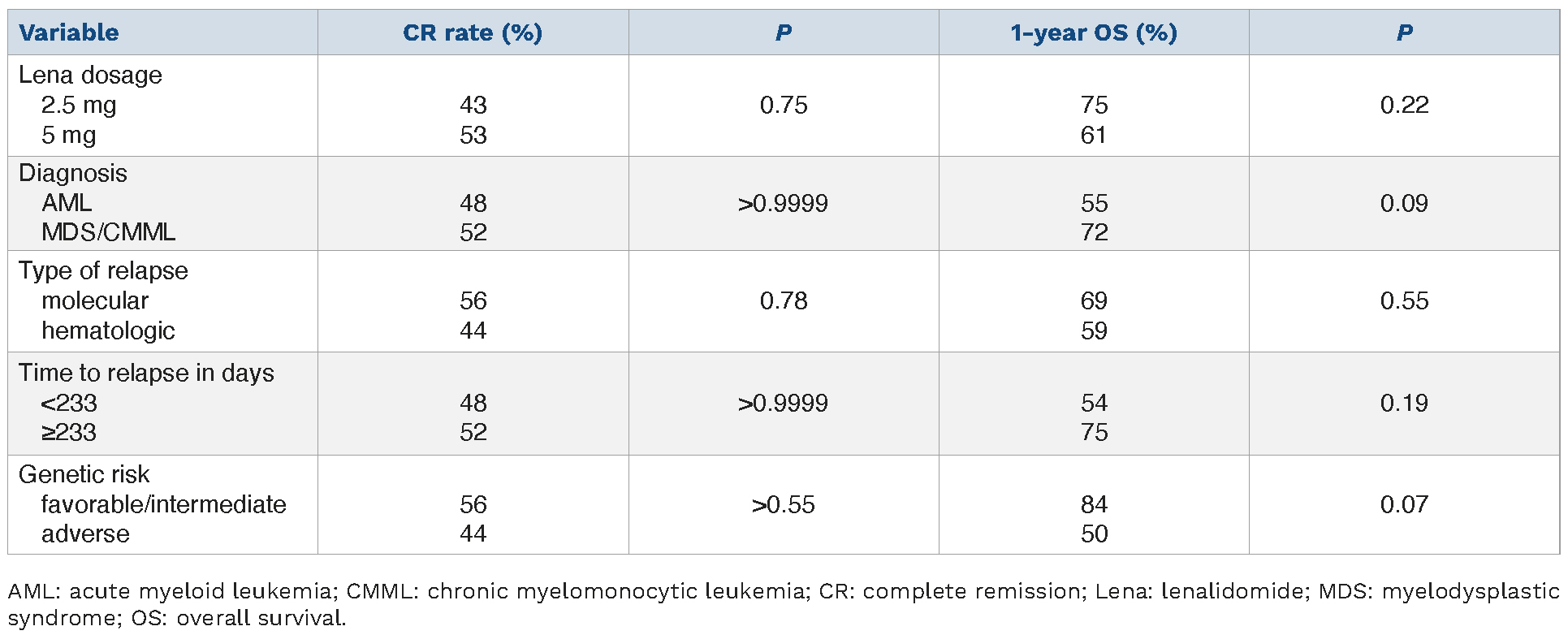Image resolution: width=1568 pixels, height=635 pixels.
Task: Click the "Variable" column header
Action: (x=69, y=32)
